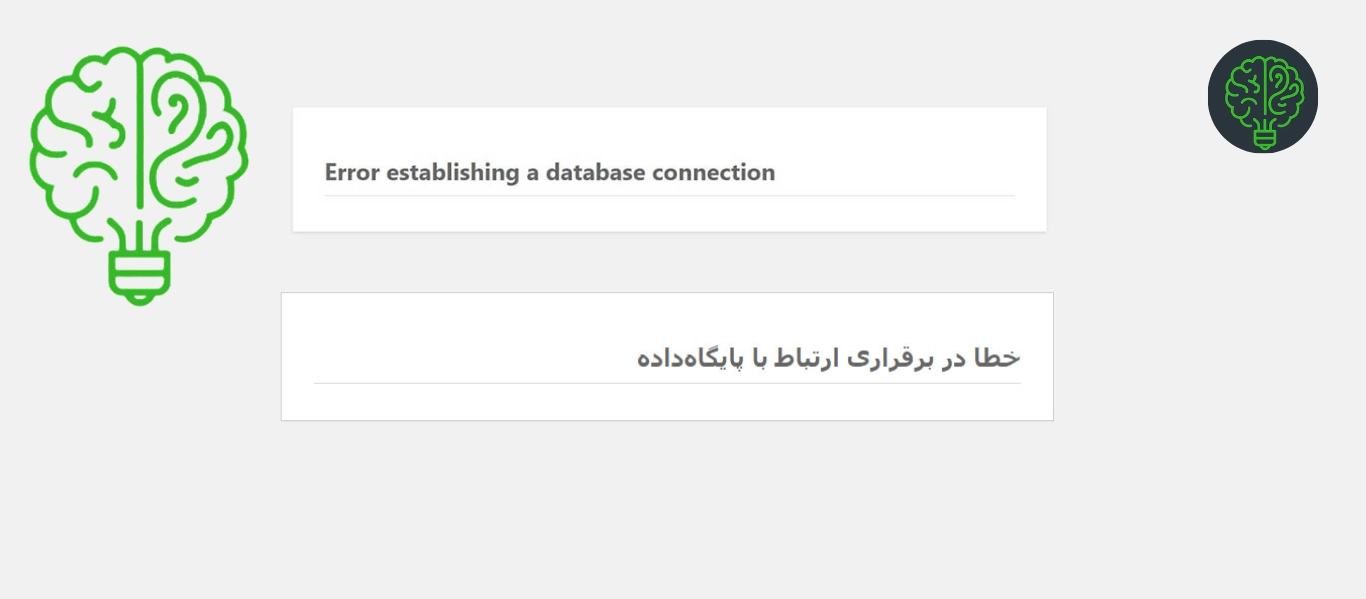The width and height of the screenshot is (1366, 599).
Task: Click the dark circular brain badge
Action: pyautogui.click(x=1263, y=96)
